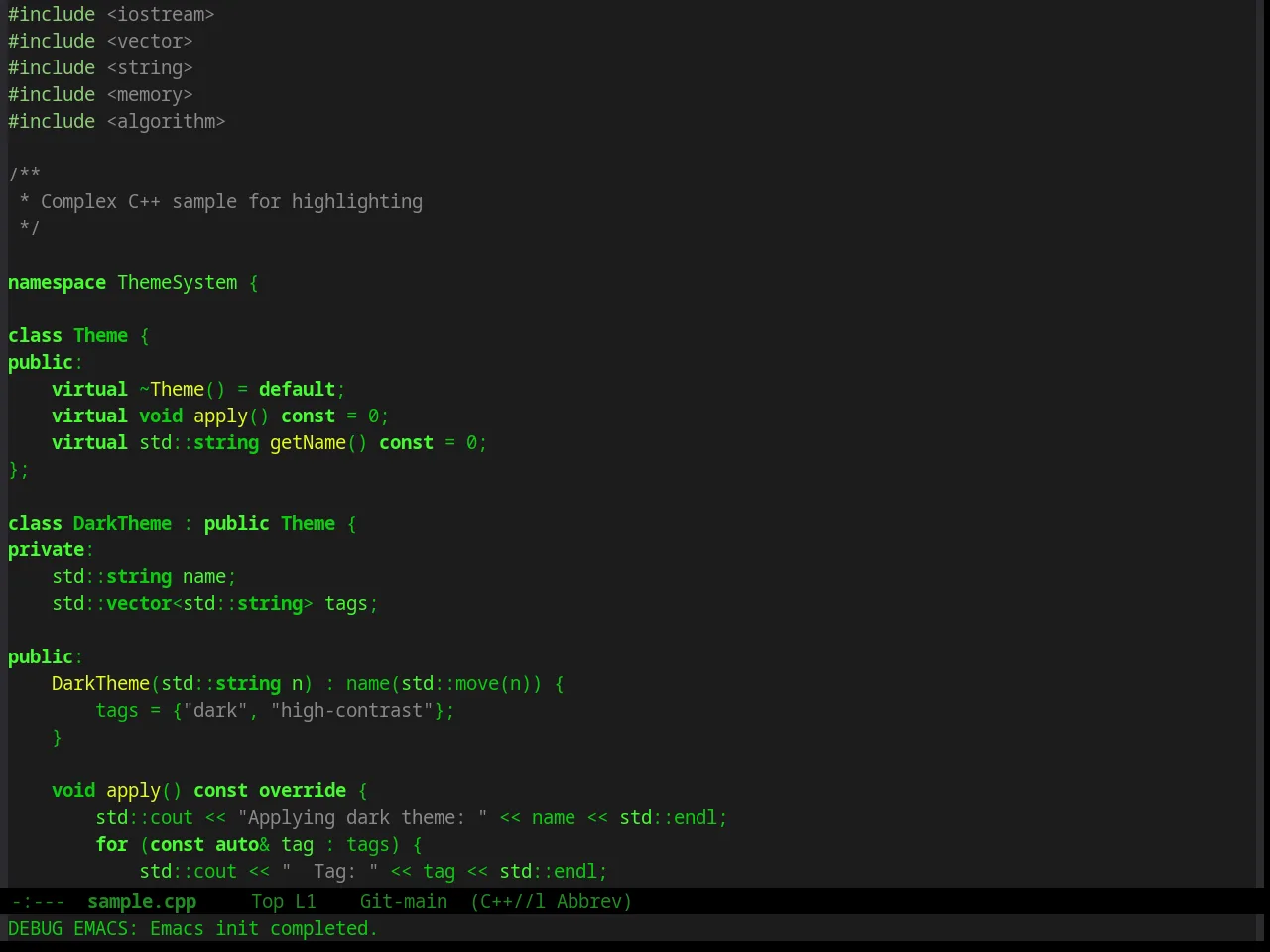Viewport: 1270px width, 952px height.
Task: Click the "high-contrast" string literal
Action: point(351,710)
